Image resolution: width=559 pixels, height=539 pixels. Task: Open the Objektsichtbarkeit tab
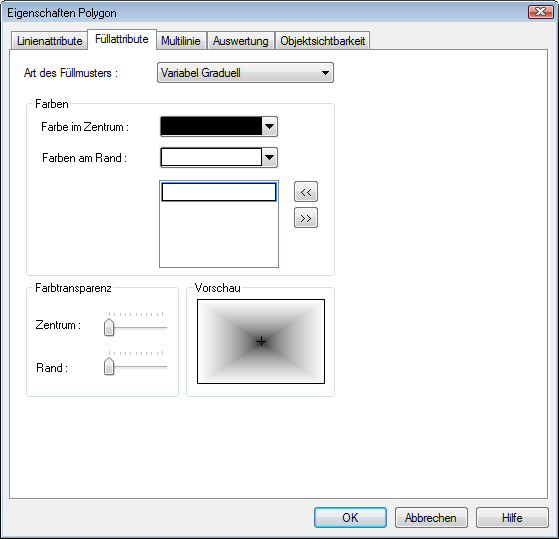(x=322, y=41)
